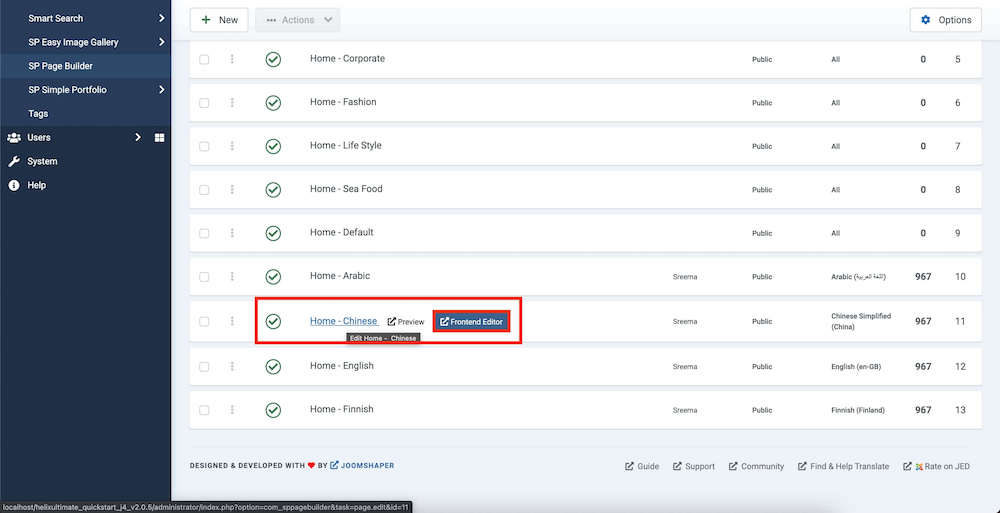Grab drag handle of Home - Fashion row
This screenshot has width=1000, height=513.
(x=232, y=103)
